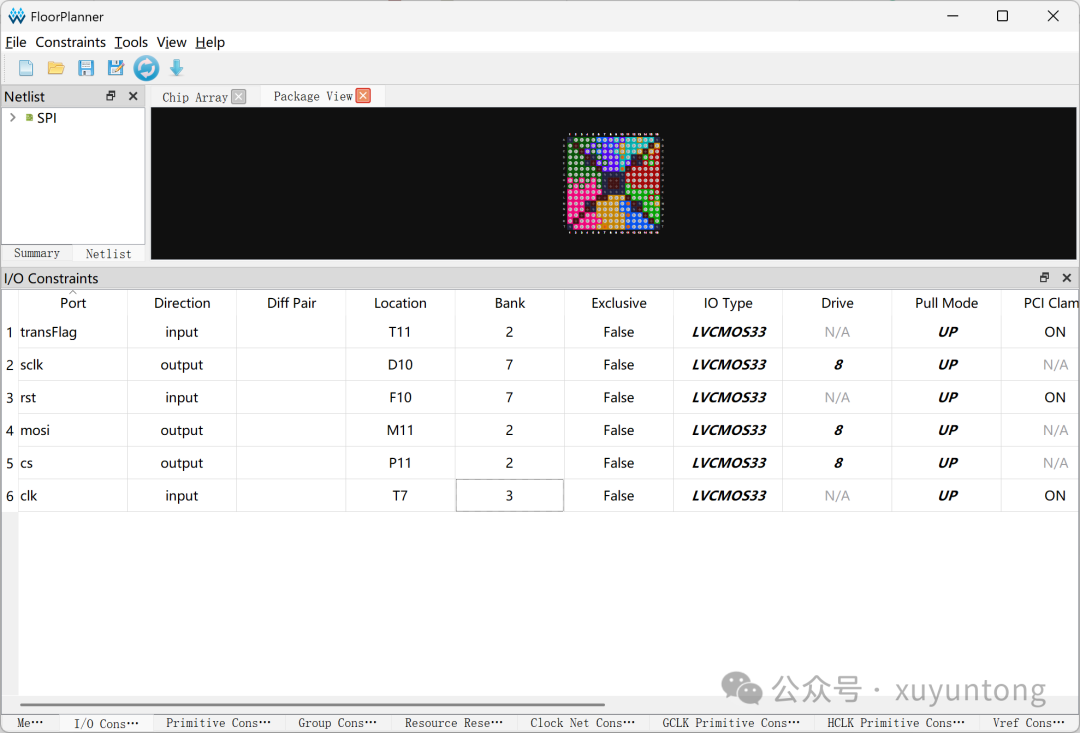Open the Message bottom tab
The image size is (1080, 733).
[30, 723]
